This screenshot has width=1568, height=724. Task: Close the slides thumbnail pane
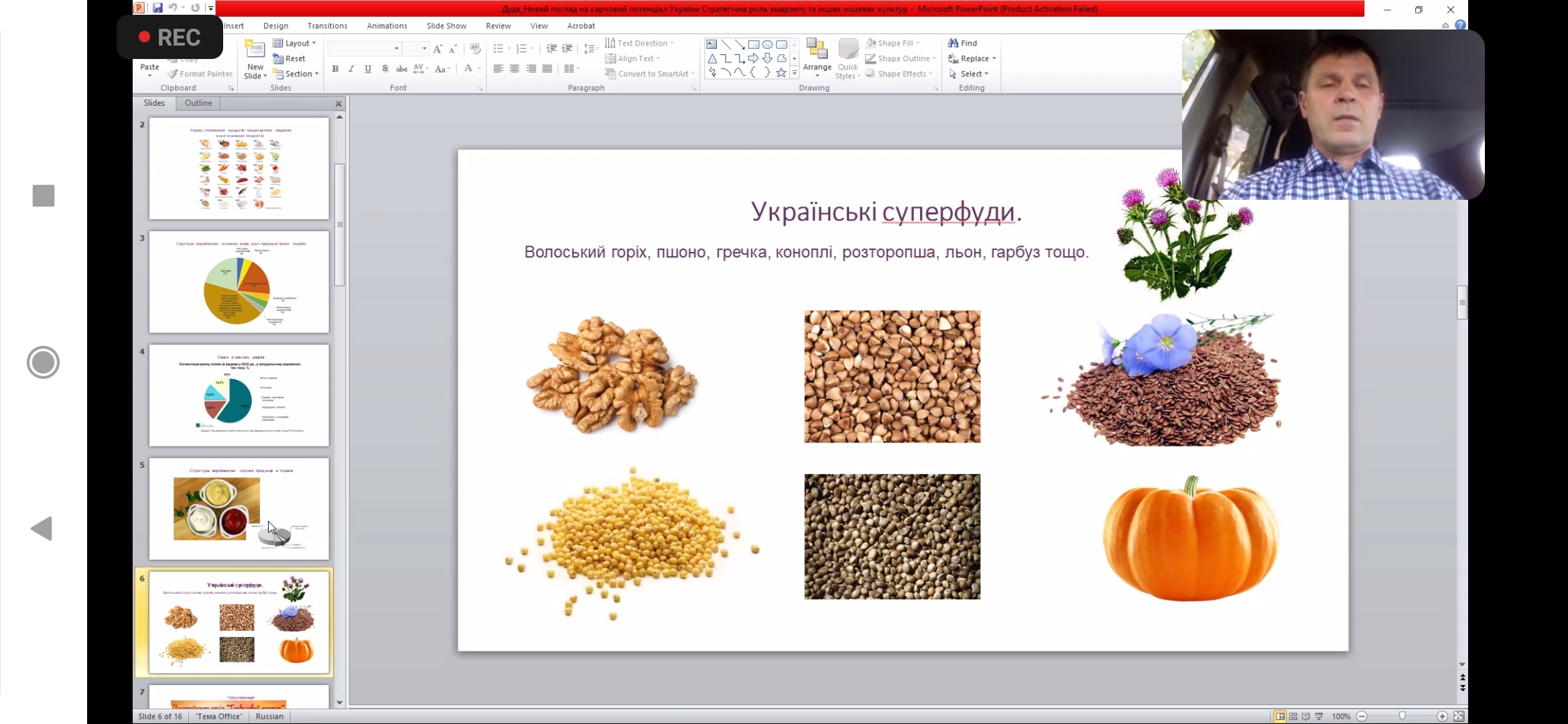(338, 104)
